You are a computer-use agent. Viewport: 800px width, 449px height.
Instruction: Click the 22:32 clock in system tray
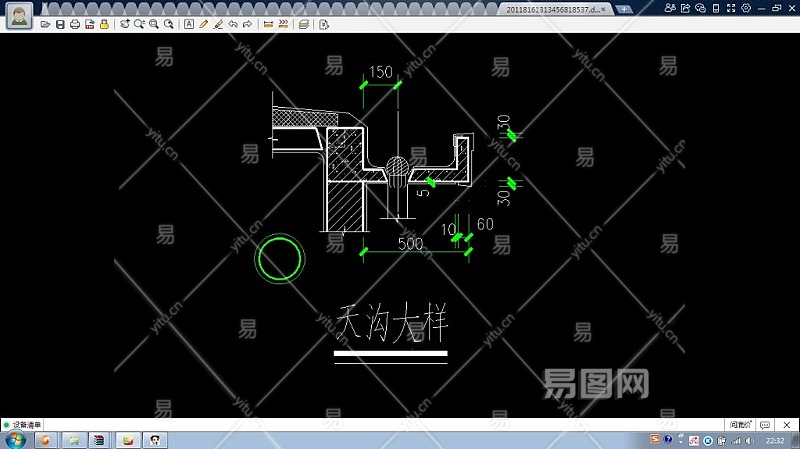coord(774,440)
